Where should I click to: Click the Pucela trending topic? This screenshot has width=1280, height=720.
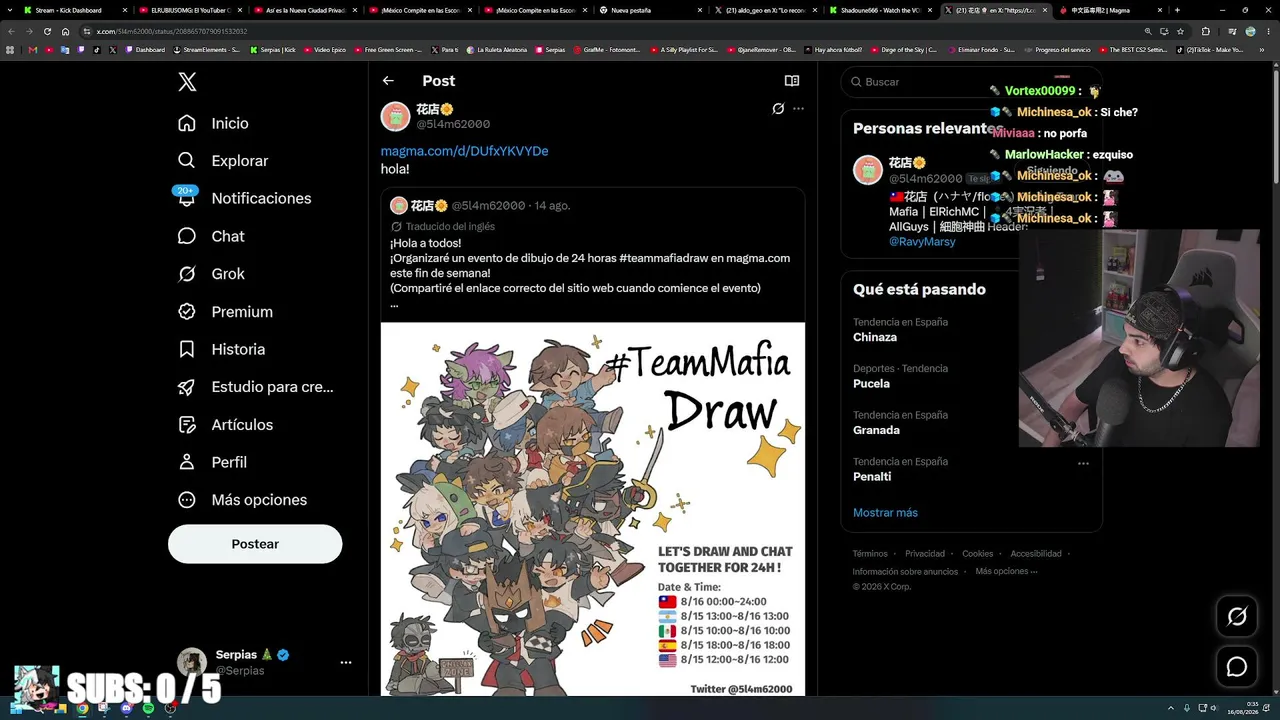[x=871, y=384]
